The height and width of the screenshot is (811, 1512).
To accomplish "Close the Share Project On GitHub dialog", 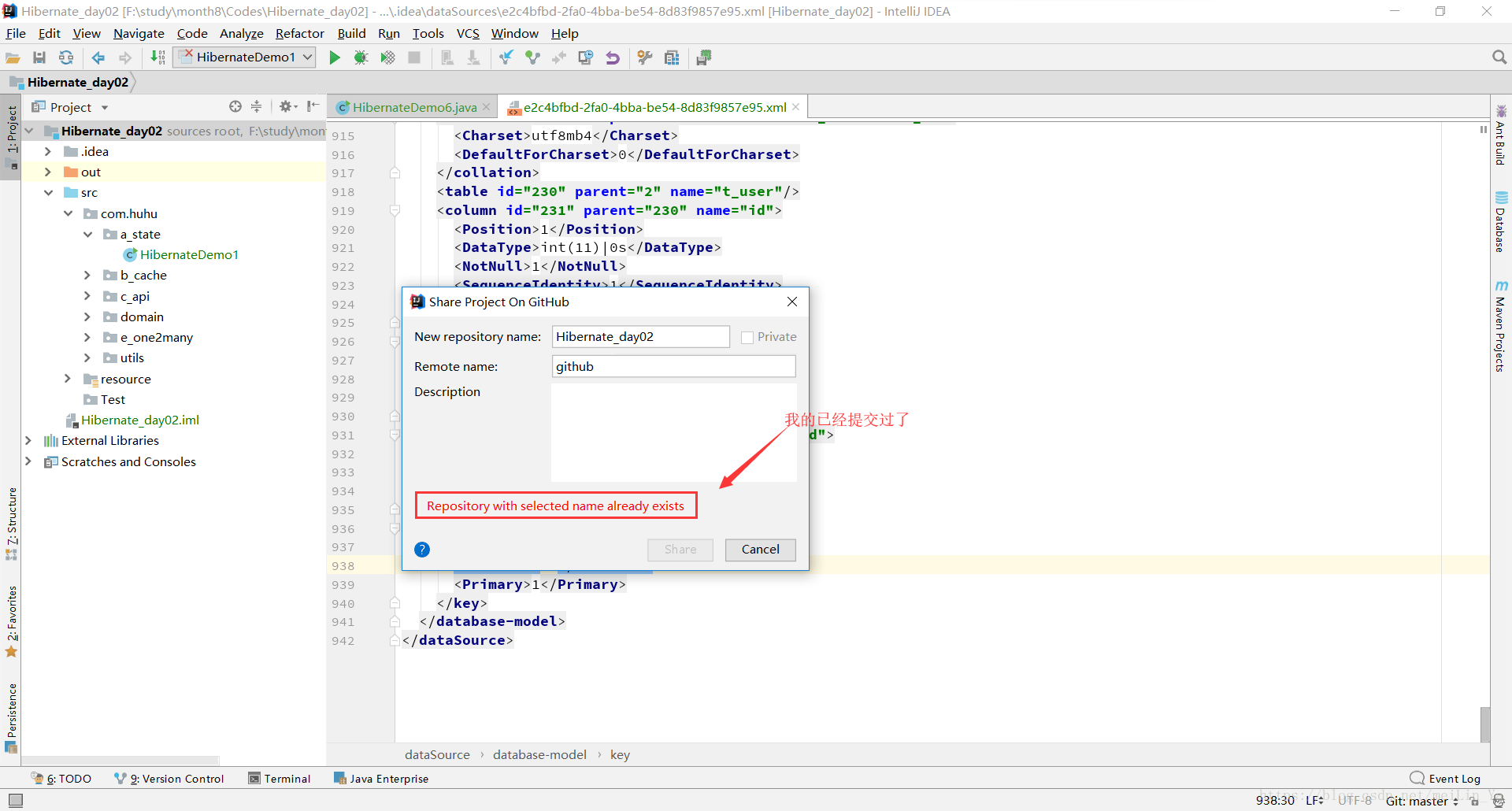I will pos(792,302).
